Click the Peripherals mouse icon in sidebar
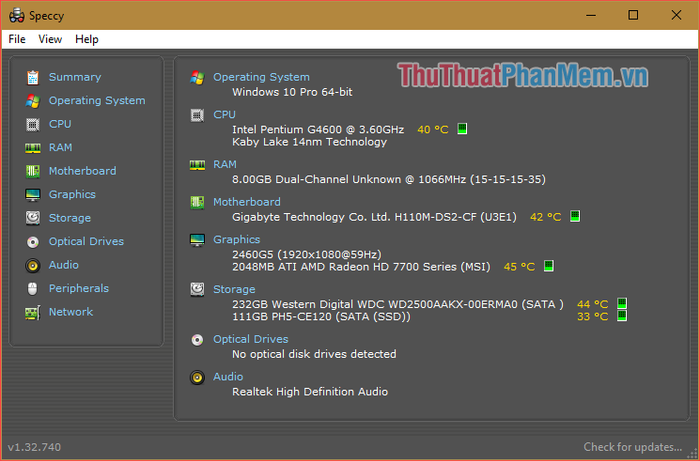This screenshot has height=461, width=700. point(33,289)
